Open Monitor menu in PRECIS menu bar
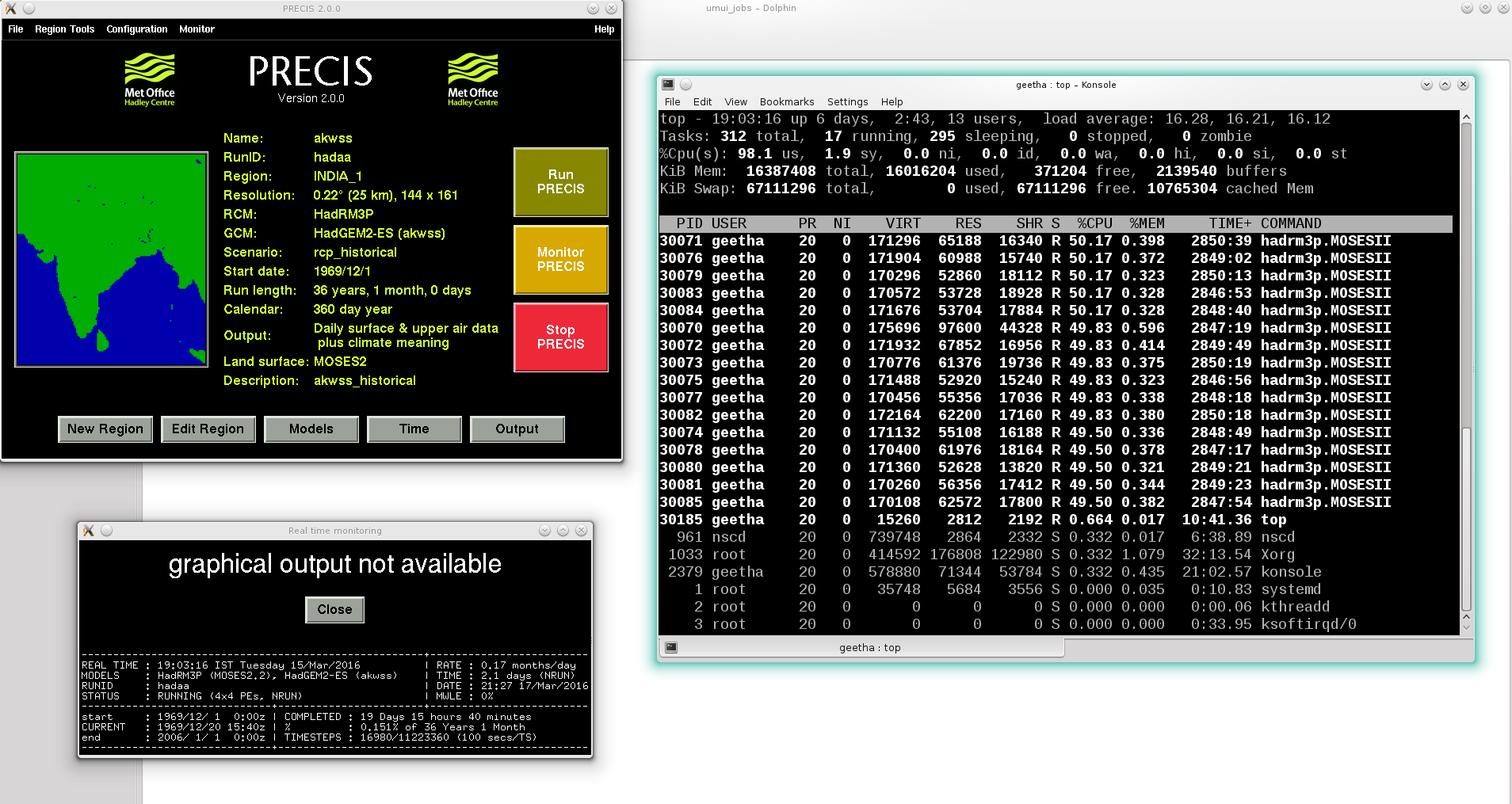 click(x=197, y=29)
